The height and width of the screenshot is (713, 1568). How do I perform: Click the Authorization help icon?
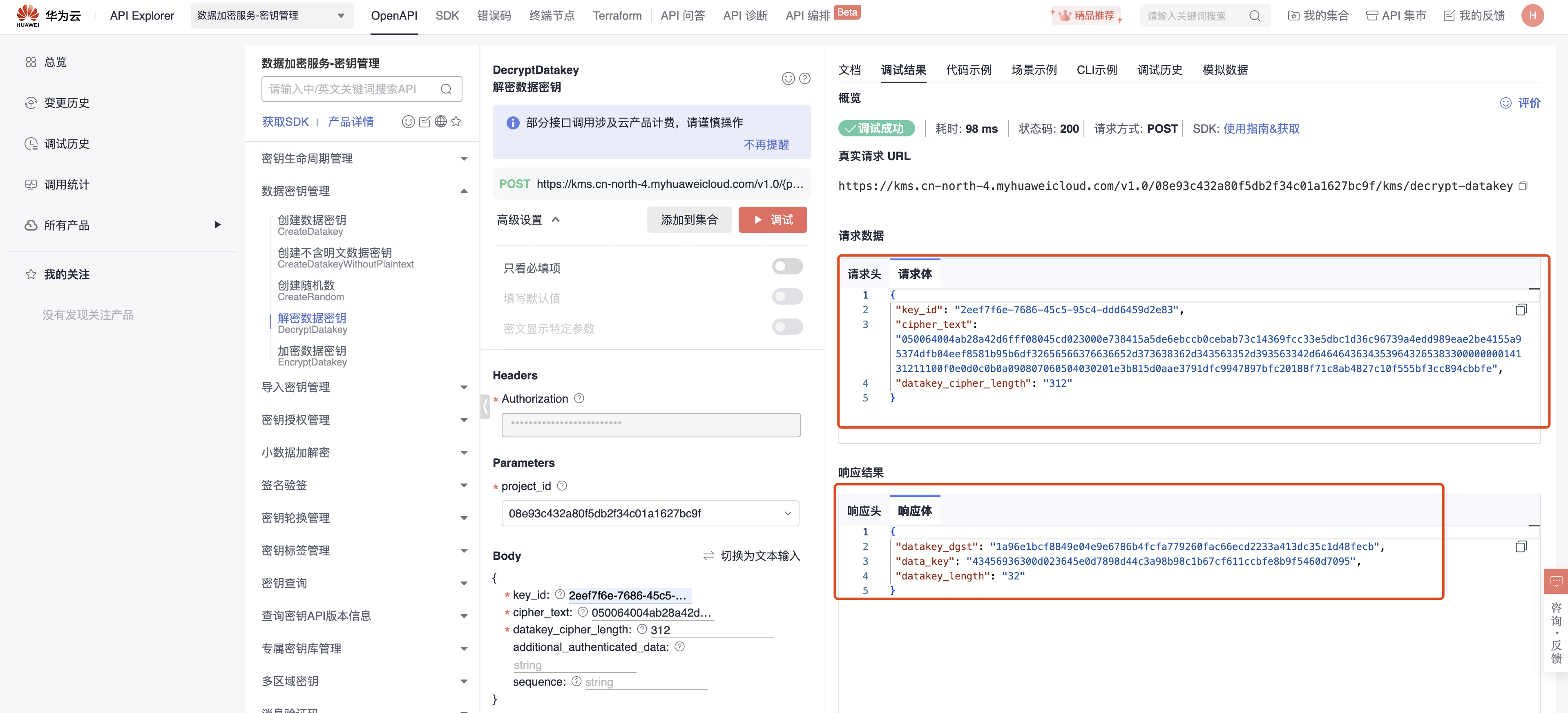[x=579, y=399]
